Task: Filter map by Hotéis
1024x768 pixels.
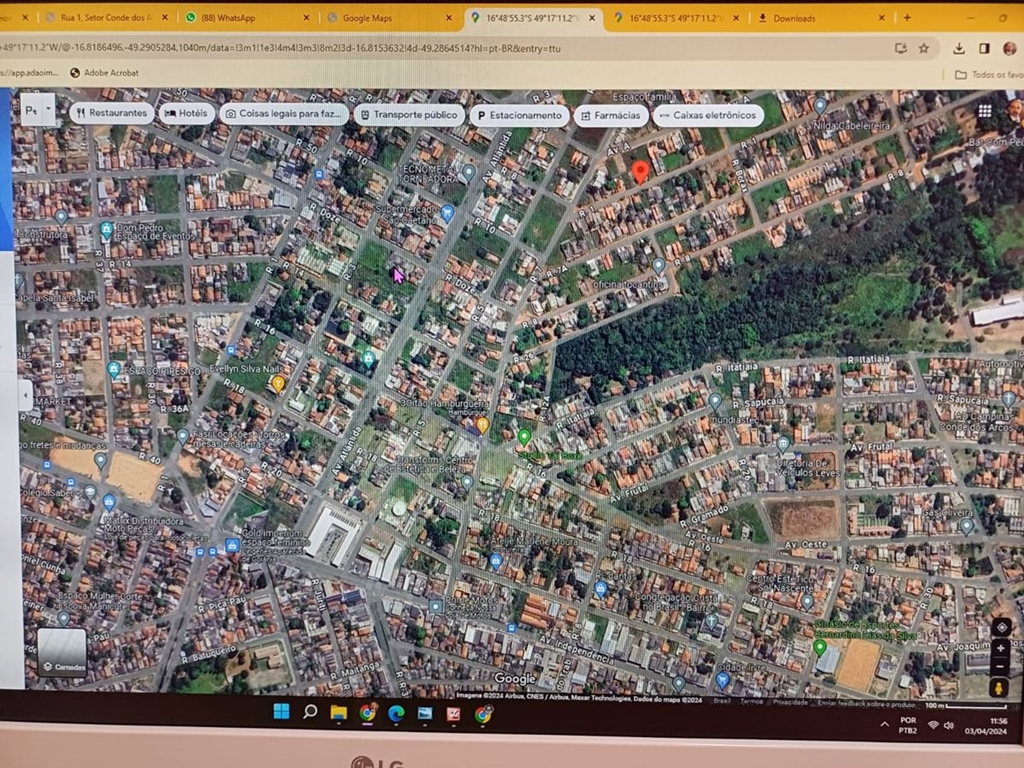Action: tap(187, 113)
